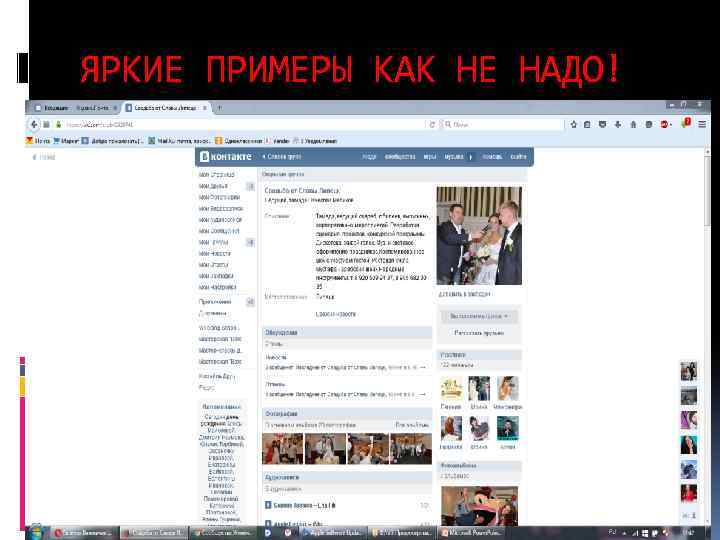720x540 pixels.
Task: Open the Одноклассники bookmark
Action: tap(238, 141)
